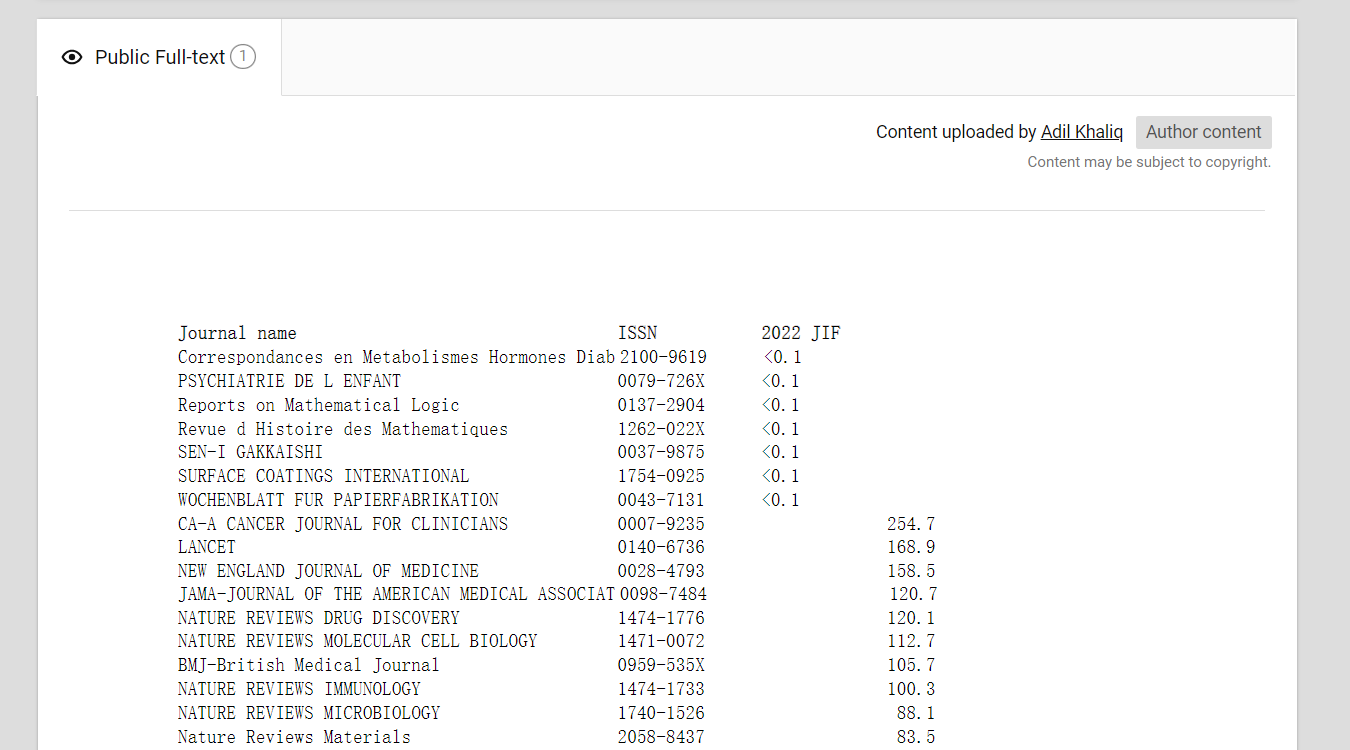
Task: Click JIF value 158.5
Action: point(911,571)
